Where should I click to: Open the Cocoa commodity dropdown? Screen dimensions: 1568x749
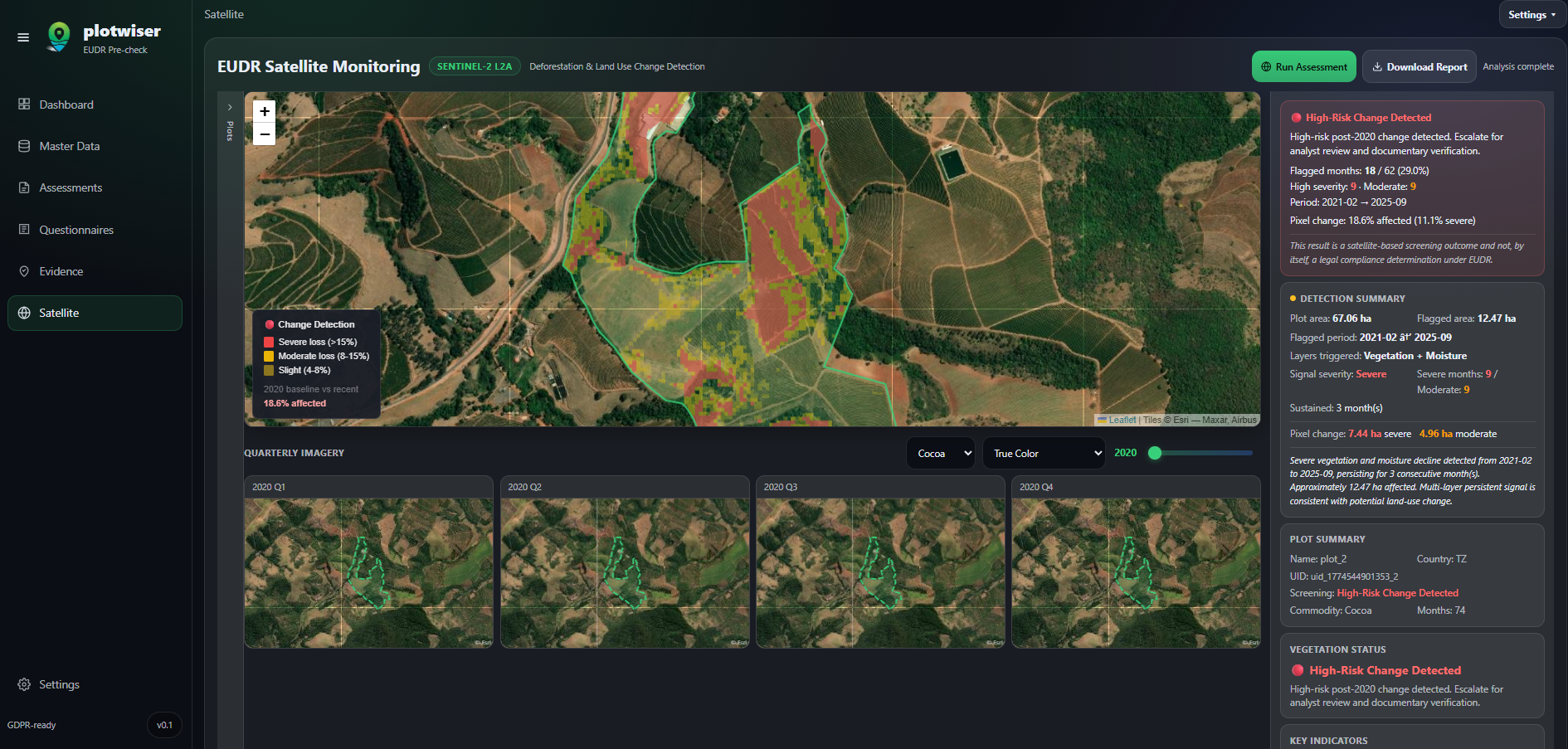(x=940, y=453)
